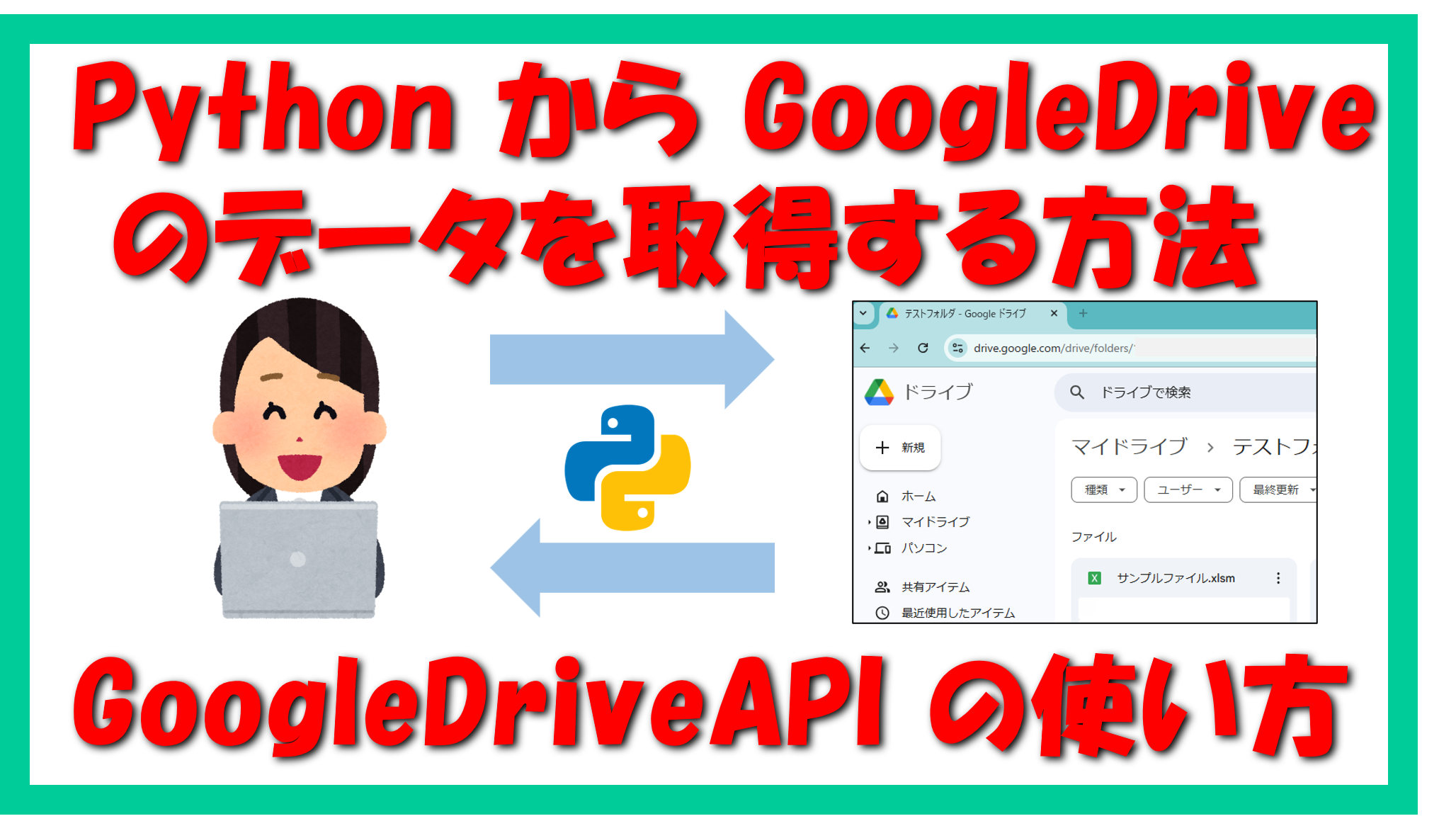
Task: Click the パソコン devices icon
Action: (882, 548)
